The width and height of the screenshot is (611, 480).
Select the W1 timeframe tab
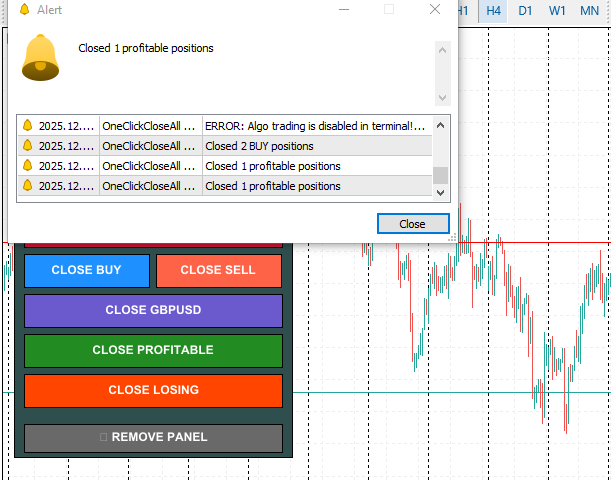click(x=557, y=10)
